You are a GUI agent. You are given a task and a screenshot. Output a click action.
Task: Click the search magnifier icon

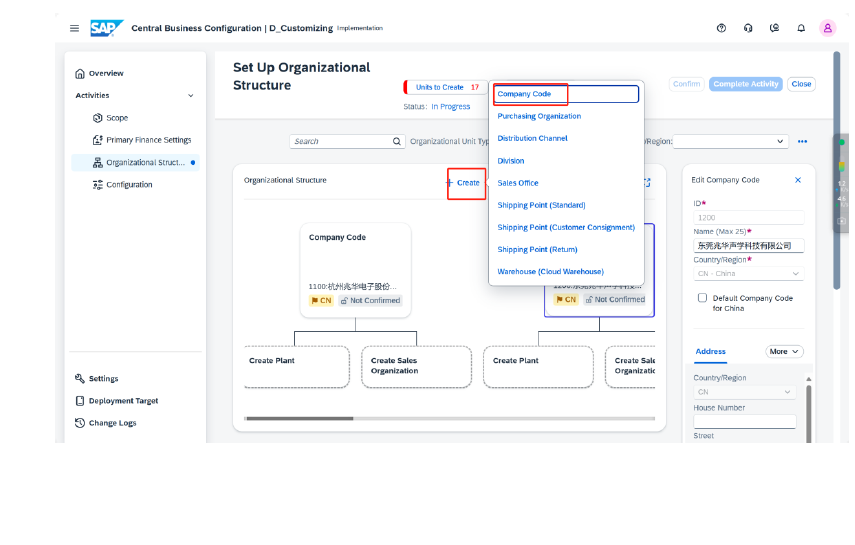pos(397,142)
